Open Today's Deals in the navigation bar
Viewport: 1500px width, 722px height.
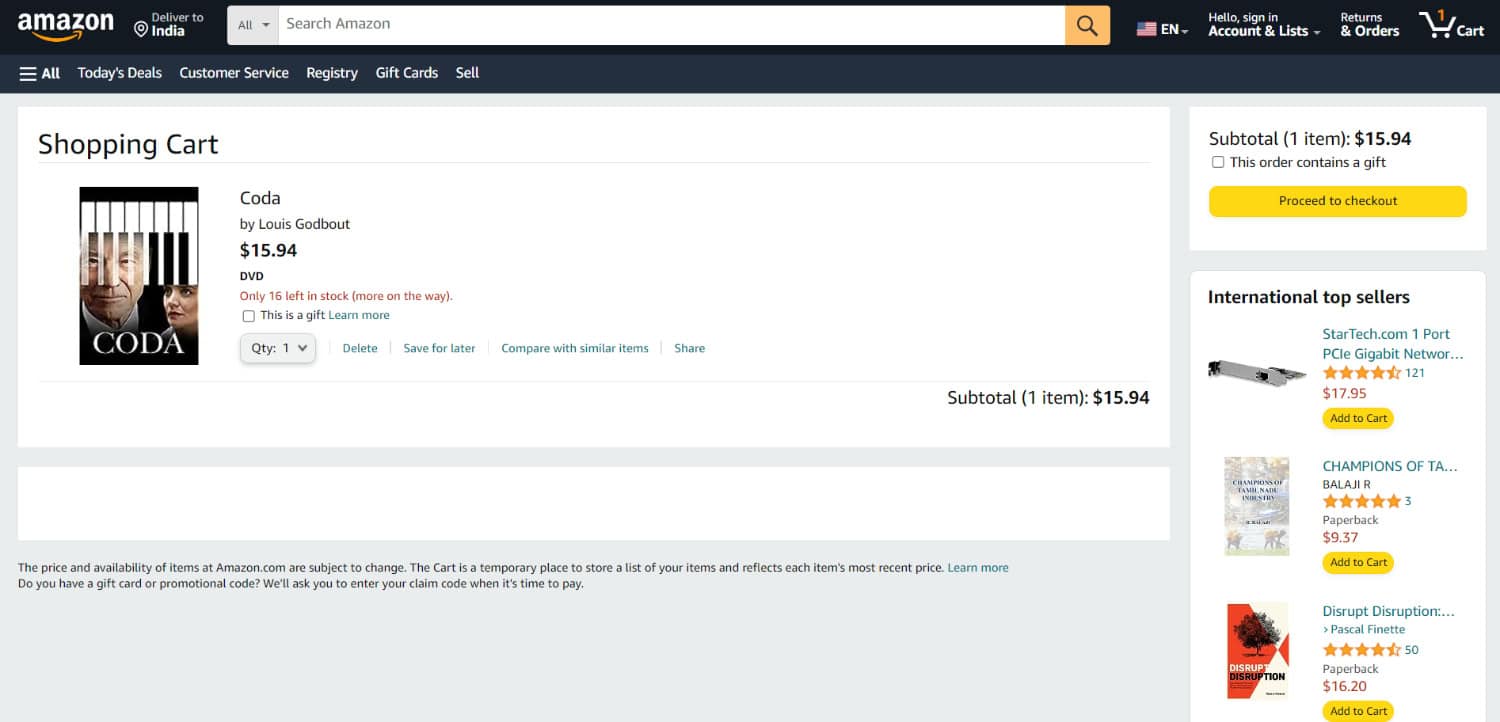point(119,73)
